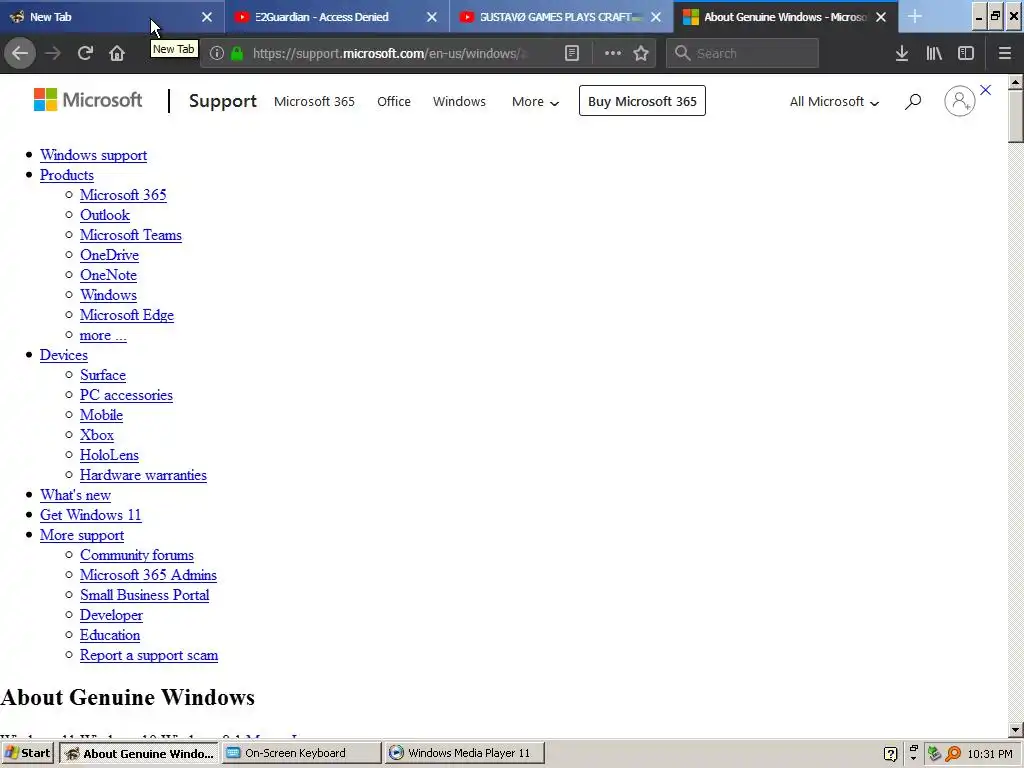Open the Xbox link

97,435
